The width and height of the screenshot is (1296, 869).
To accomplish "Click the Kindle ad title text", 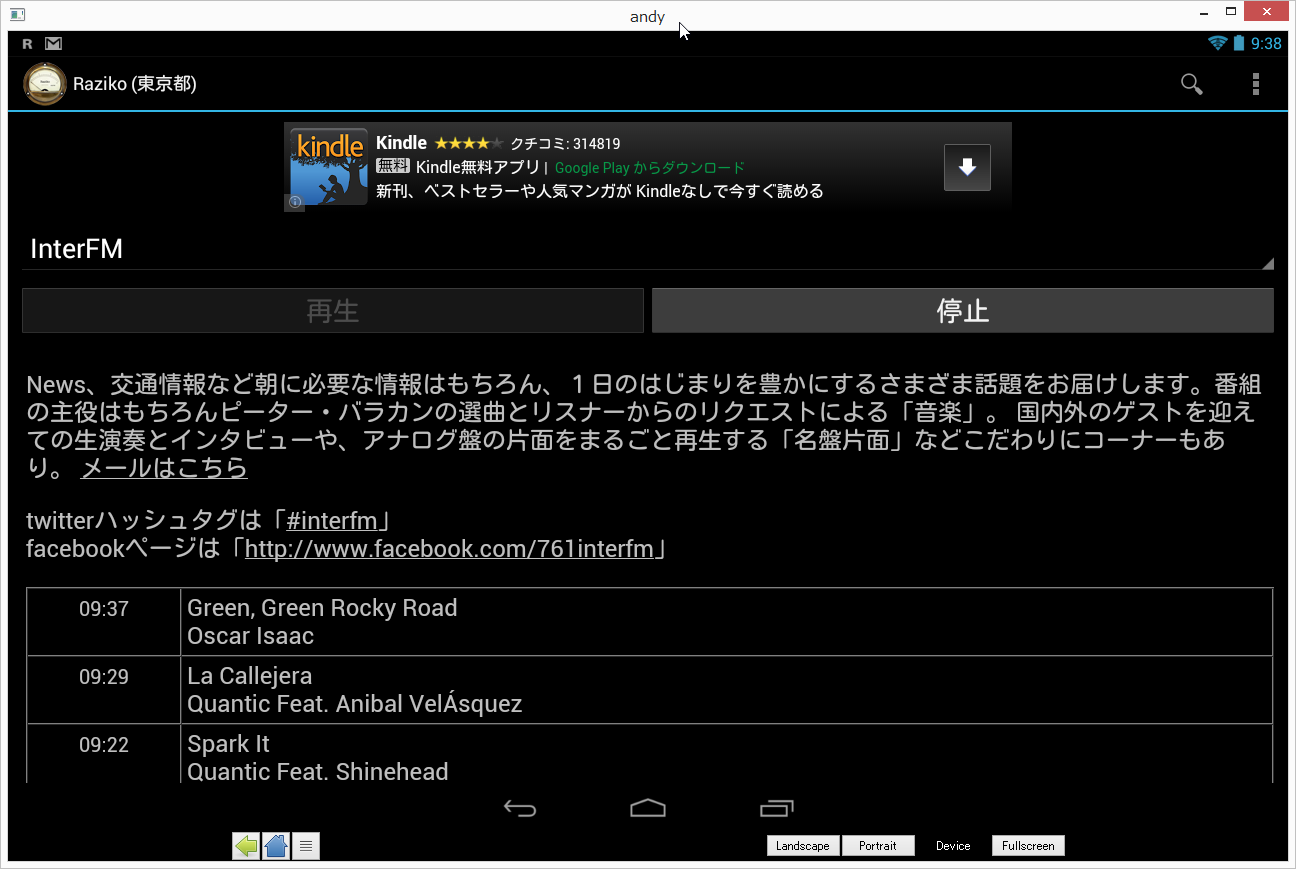I will click(401, 143).
